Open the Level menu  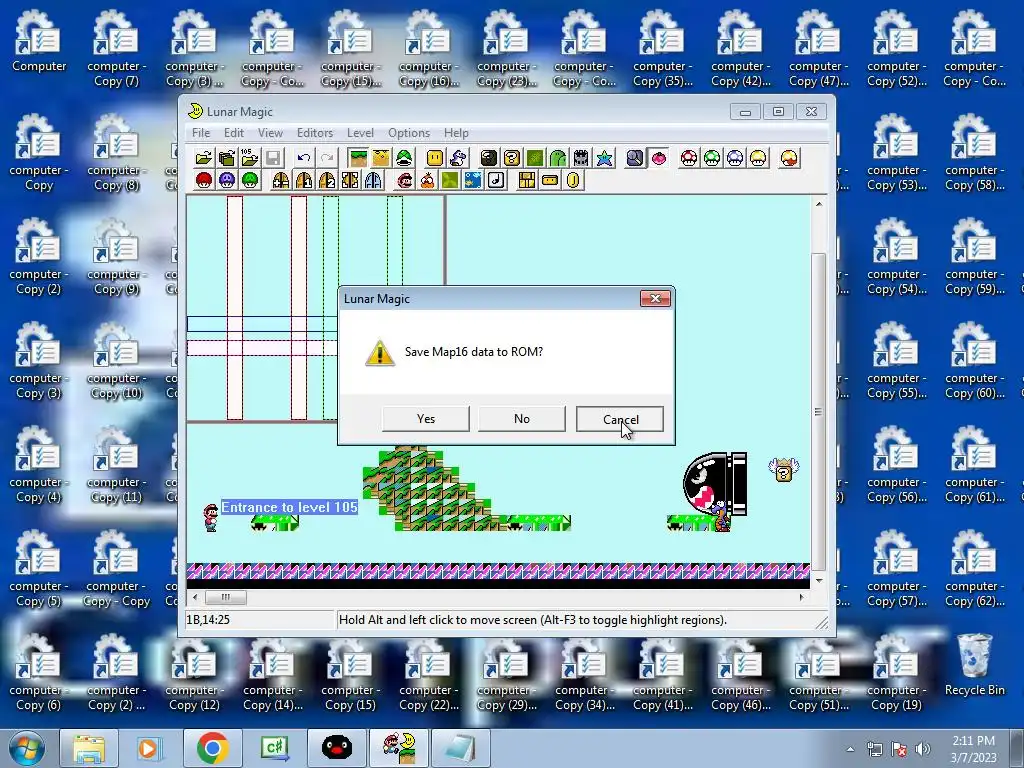360,133
